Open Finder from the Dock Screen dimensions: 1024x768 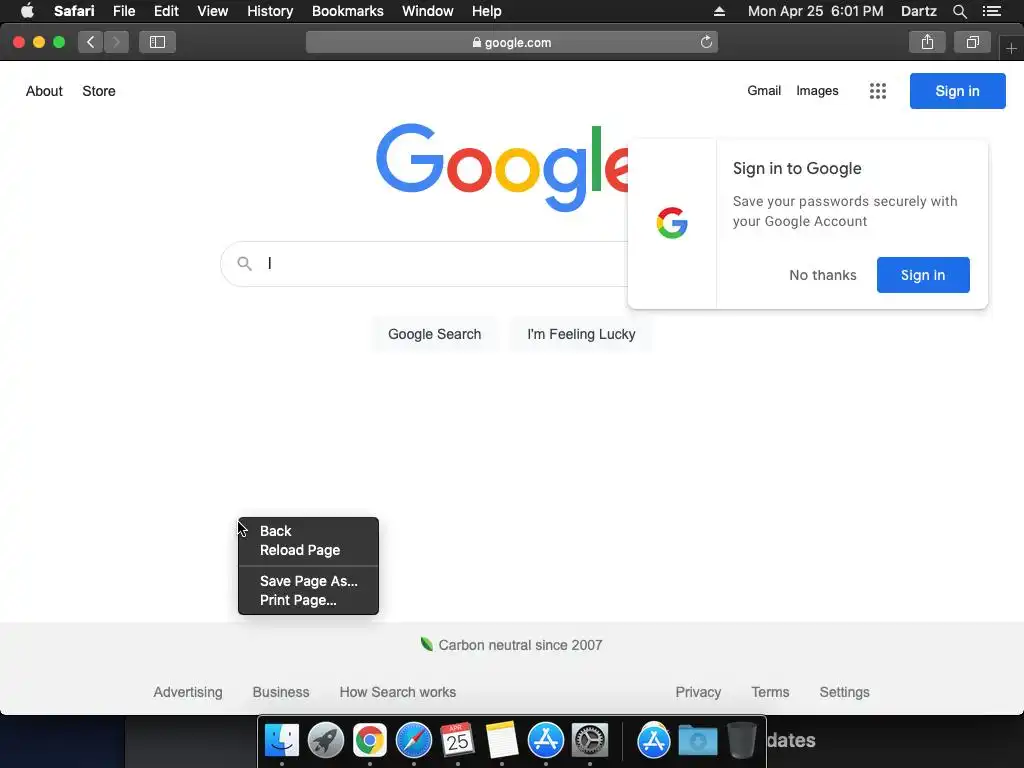pos(282,740)
